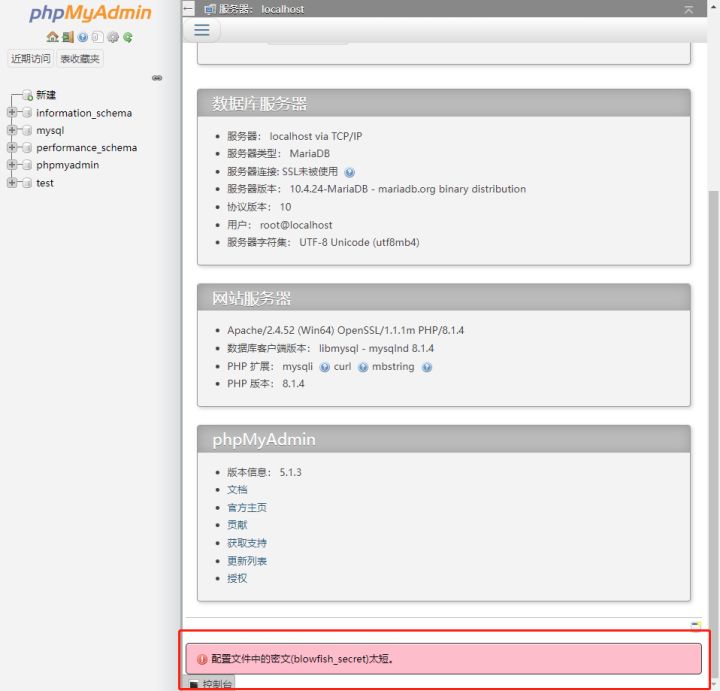This screenshot has height=691, width=720.
Task: Click the small window icon above the warning
Action: click(696, 625)
